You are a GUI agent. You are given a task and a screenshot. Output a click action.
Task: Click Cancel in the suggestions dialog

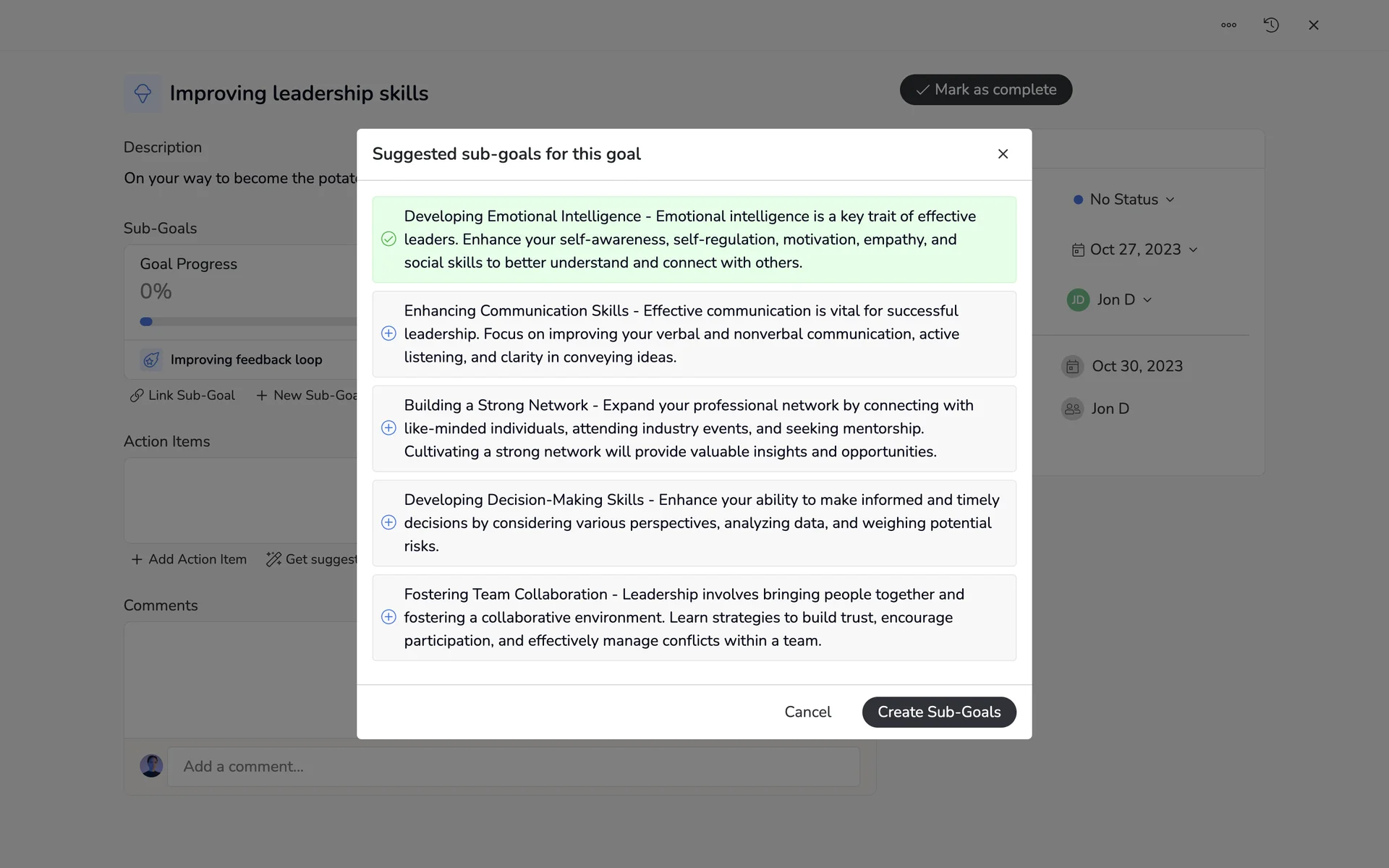point(807,712)
